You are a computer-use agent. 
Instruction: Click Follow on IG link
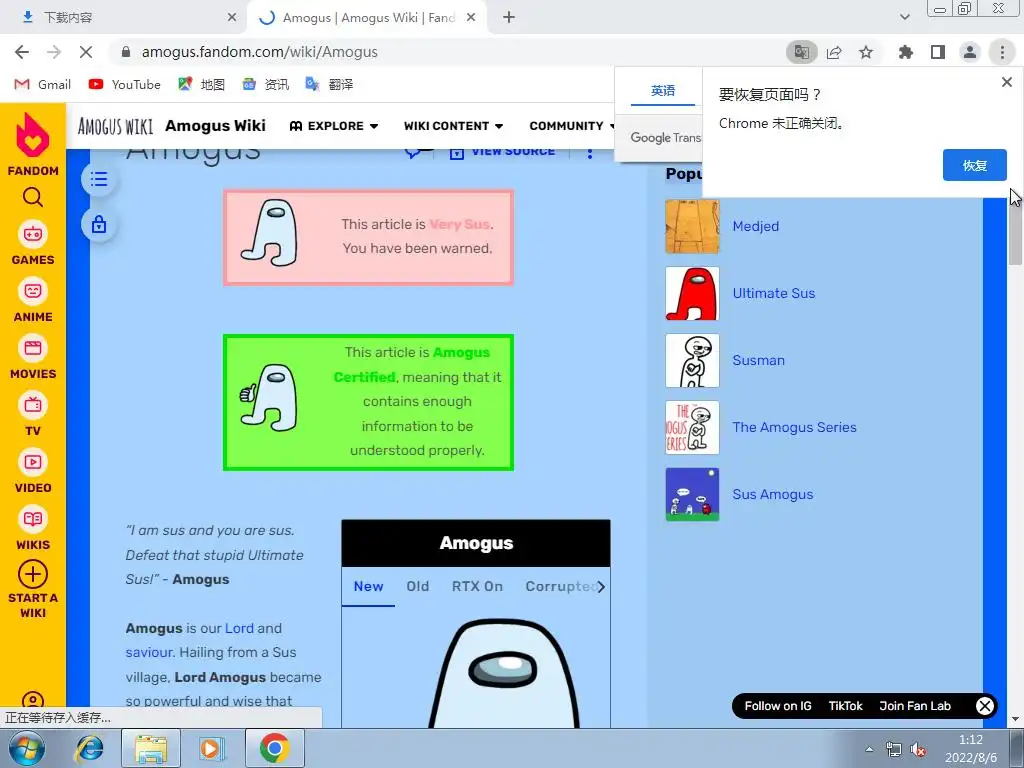[778, 706]
